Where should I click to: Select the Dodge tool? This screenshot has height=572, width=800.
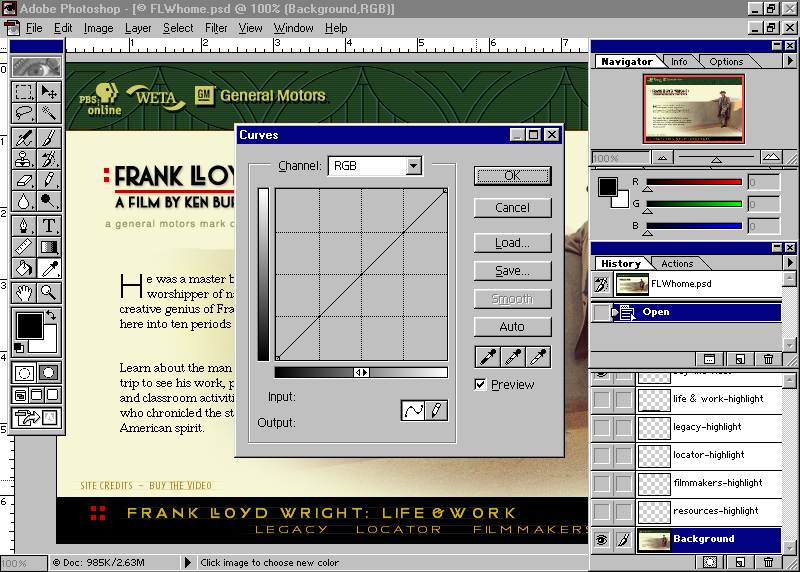click(x=49, y=201)
